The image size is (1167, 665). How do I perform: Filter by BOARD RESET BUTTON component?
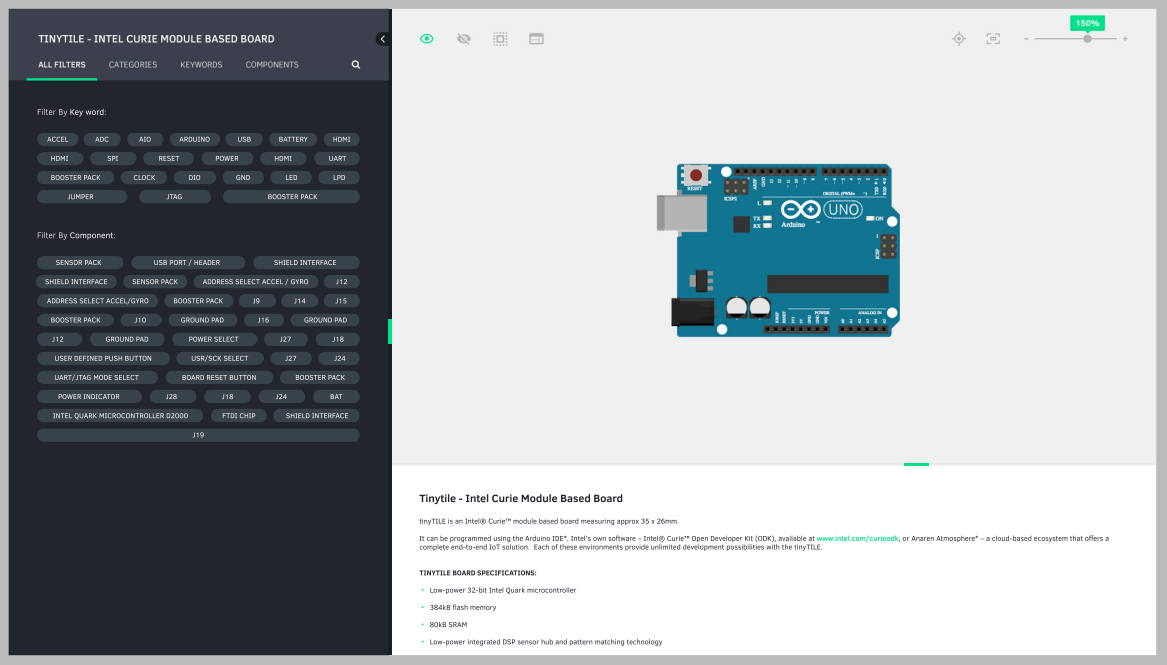219,379
